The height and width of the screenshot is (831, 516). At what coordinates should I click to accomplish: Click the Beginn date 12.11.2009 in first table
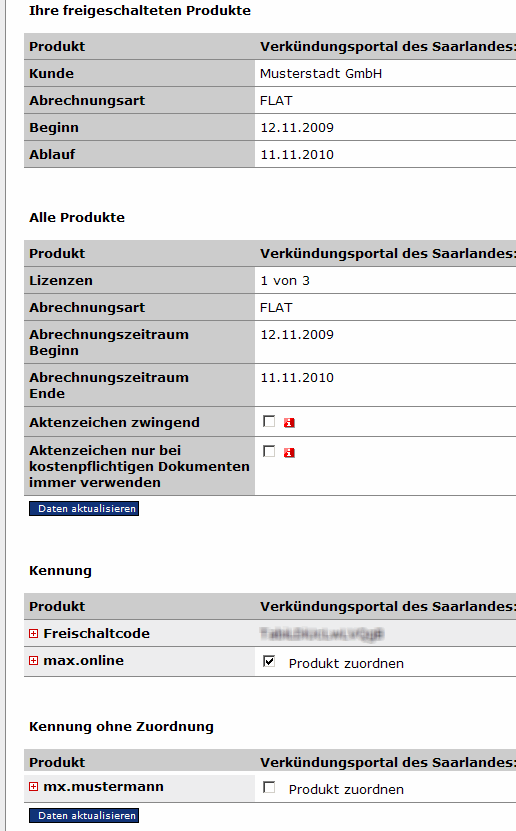297,128
